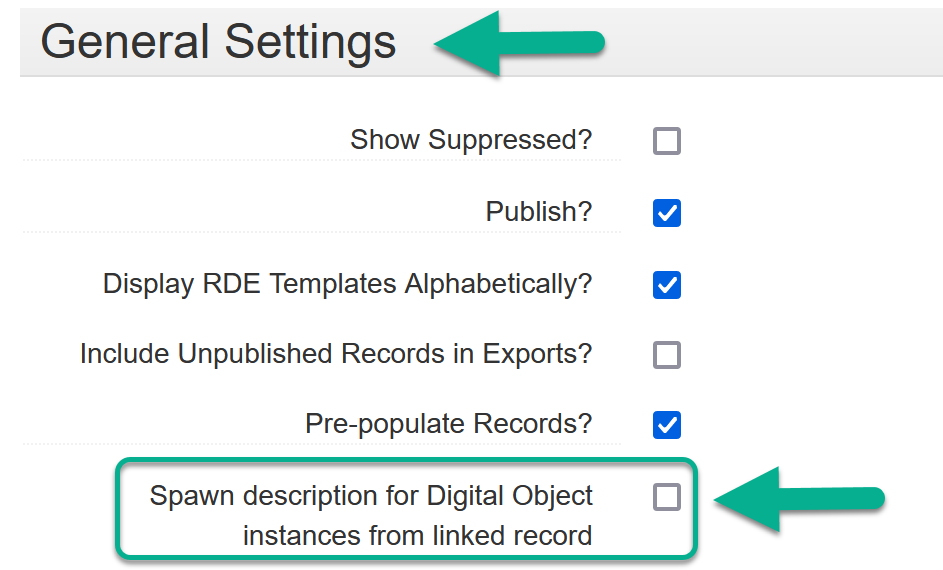Click the "Display RDE Templates Alphabetically?" label
This screenshot has width=943, height=570.
(347, 284)
